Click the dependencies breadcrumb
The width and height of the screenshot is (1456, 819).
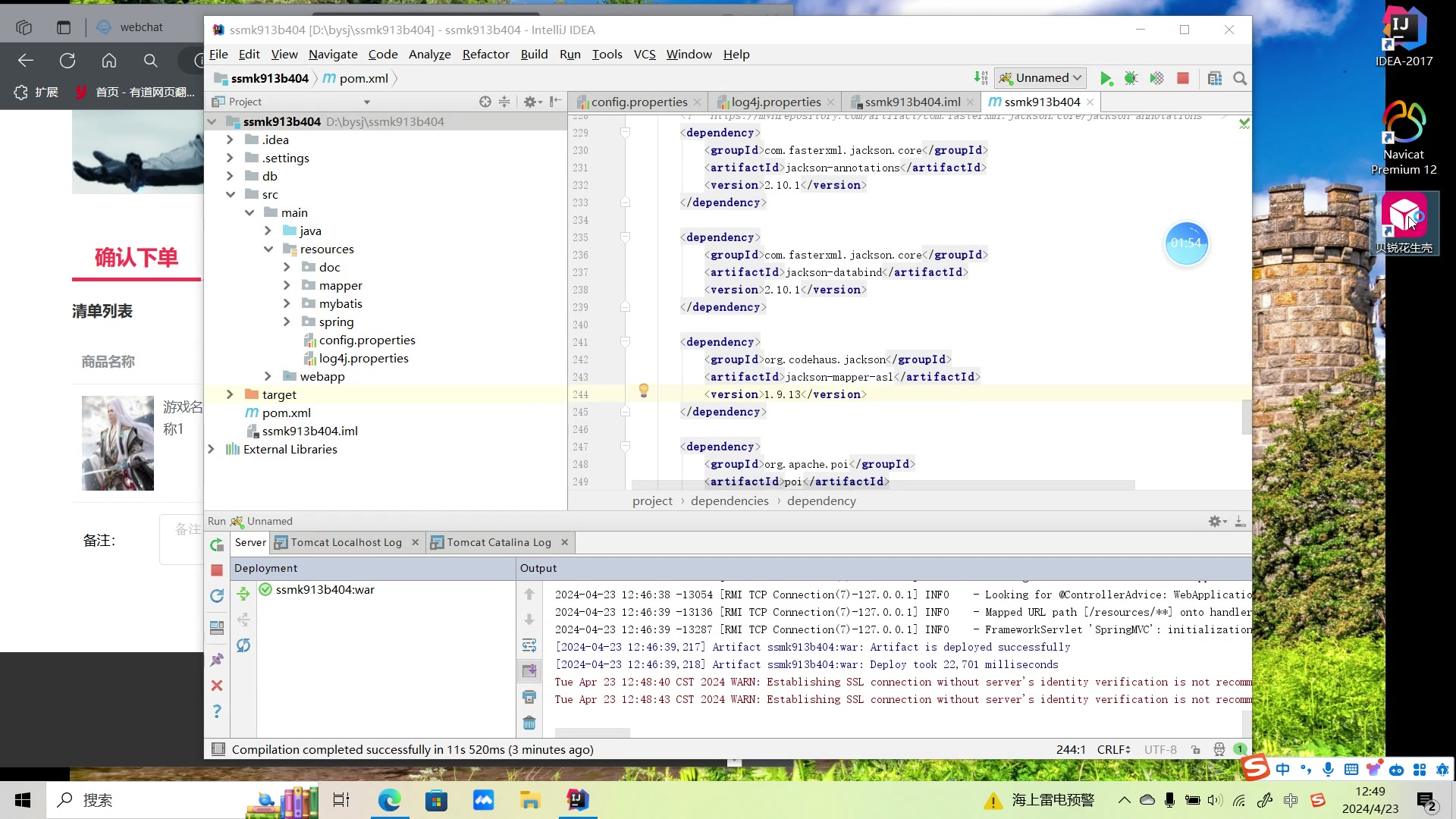coord(729,500)
